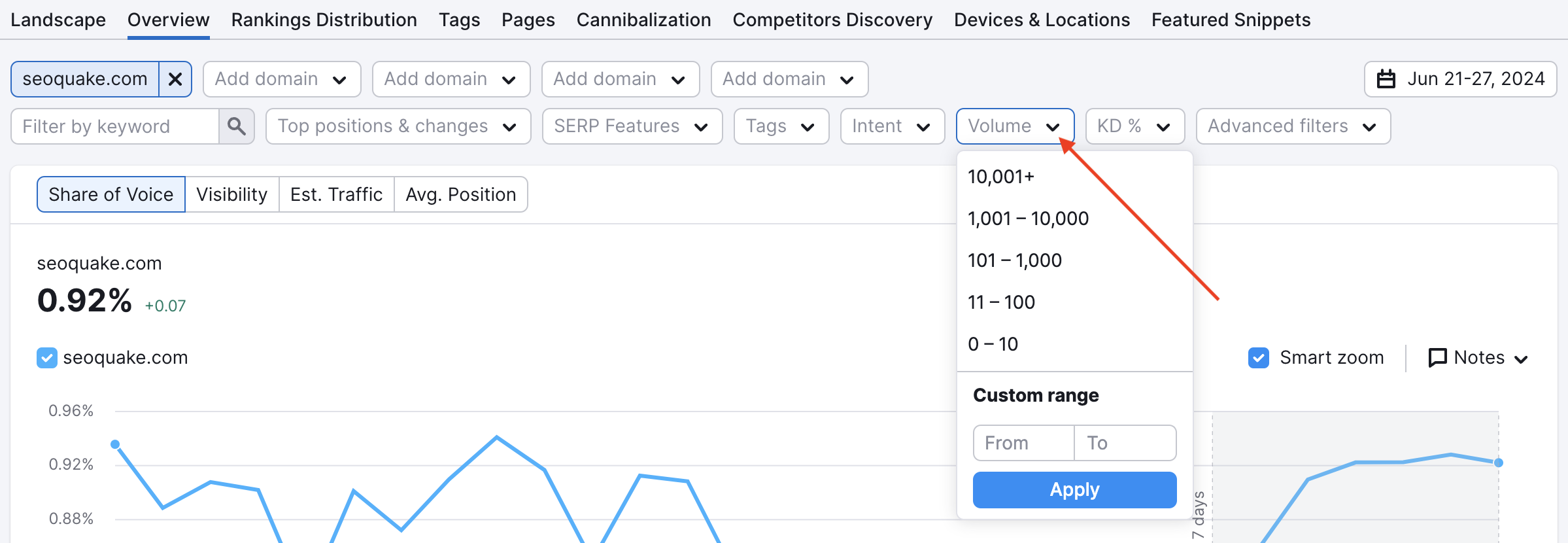Open the Tags filter dropdown
Image resolution: width=1568 pixels, height=543 pixels.
click(x=781, y=126)
